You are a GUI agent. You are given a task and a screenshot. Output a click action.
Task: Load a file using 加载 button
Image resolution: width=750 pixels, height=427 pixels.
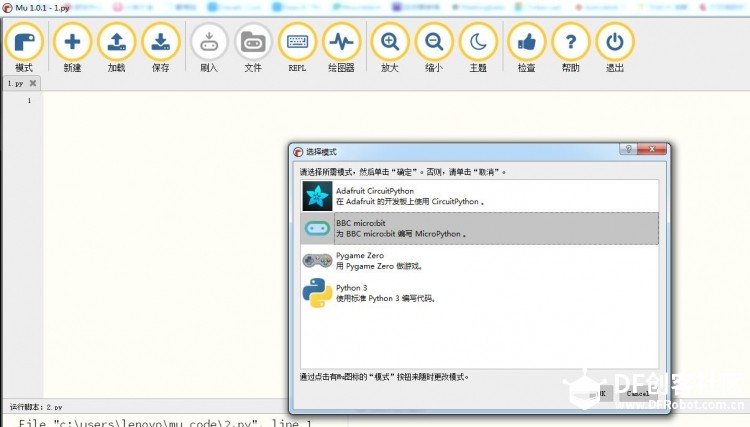pyautogui.click(x=116, y=47)
